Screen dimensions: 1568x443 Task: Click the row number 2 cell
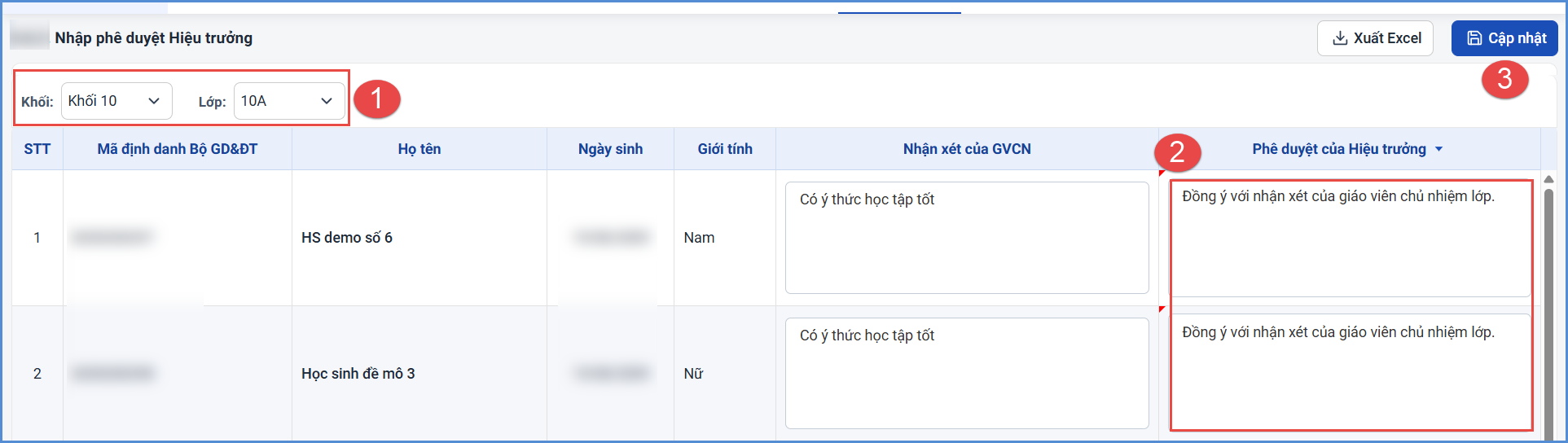click(37, 374)
